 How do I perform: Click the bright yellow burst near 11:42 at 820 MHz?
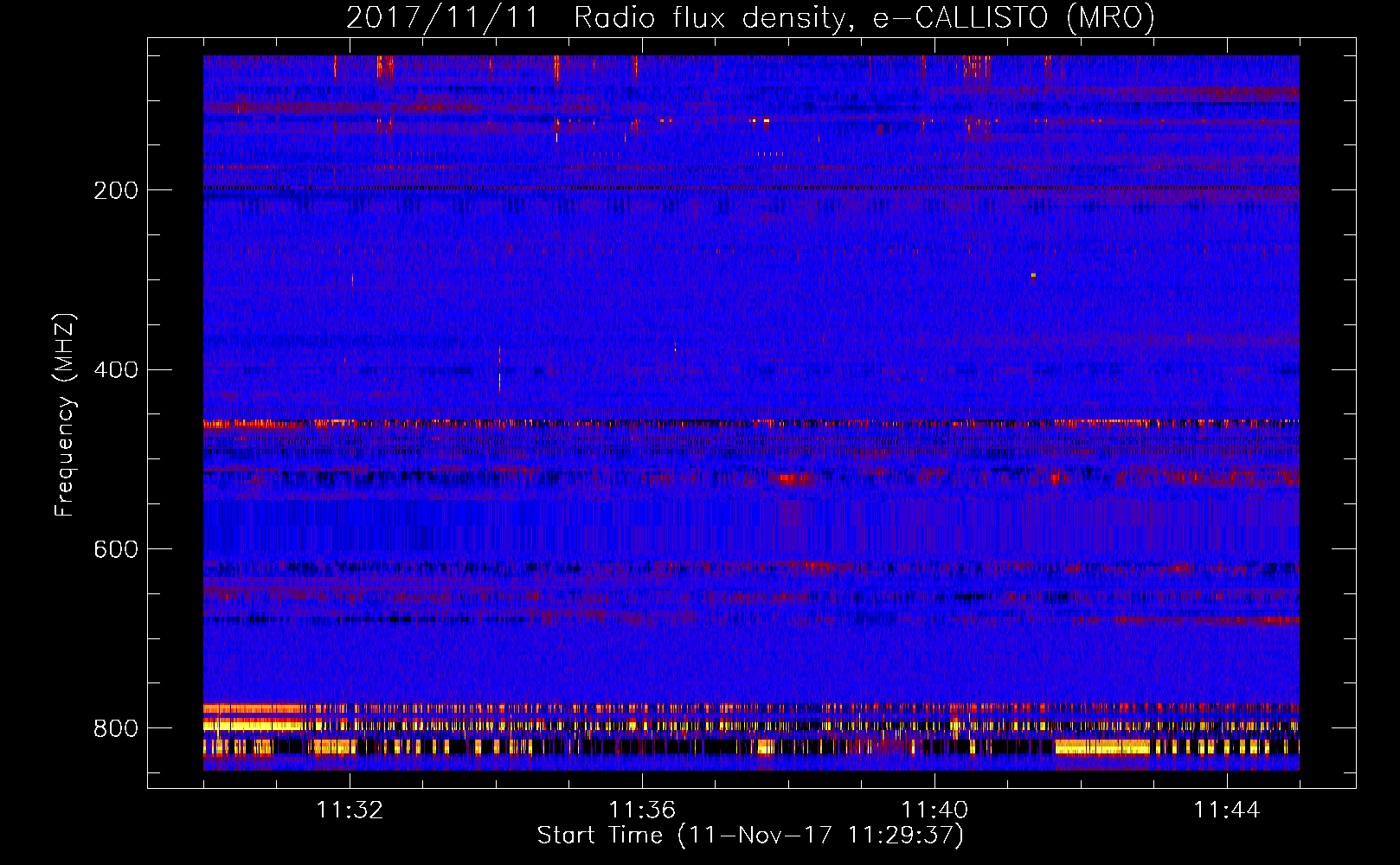coord(1102,746)
